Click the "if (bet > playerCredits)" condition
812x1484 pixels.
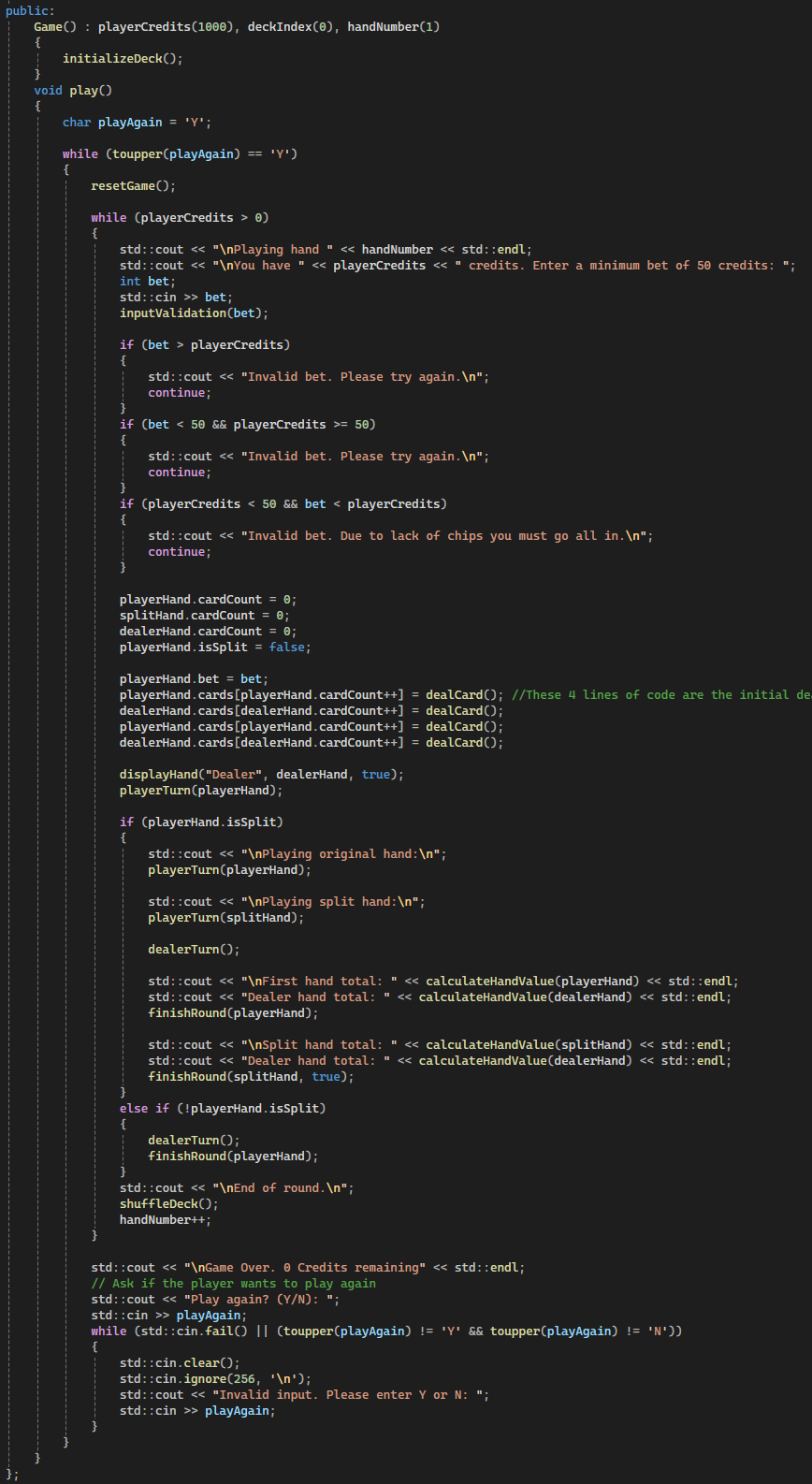pyautogui.click(x=205, y=344)
